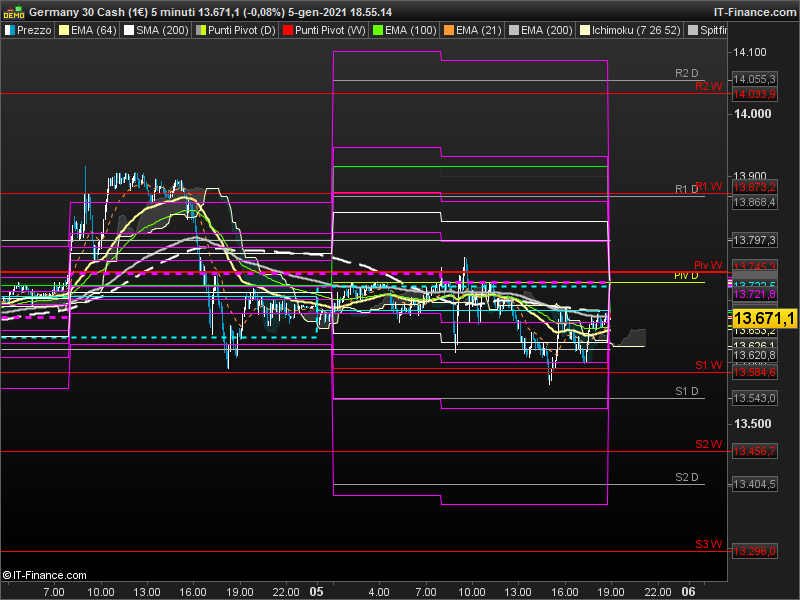Click the 13.500 price axis label
This screenshot has width=800, height=600.
(x=753, y=424)
